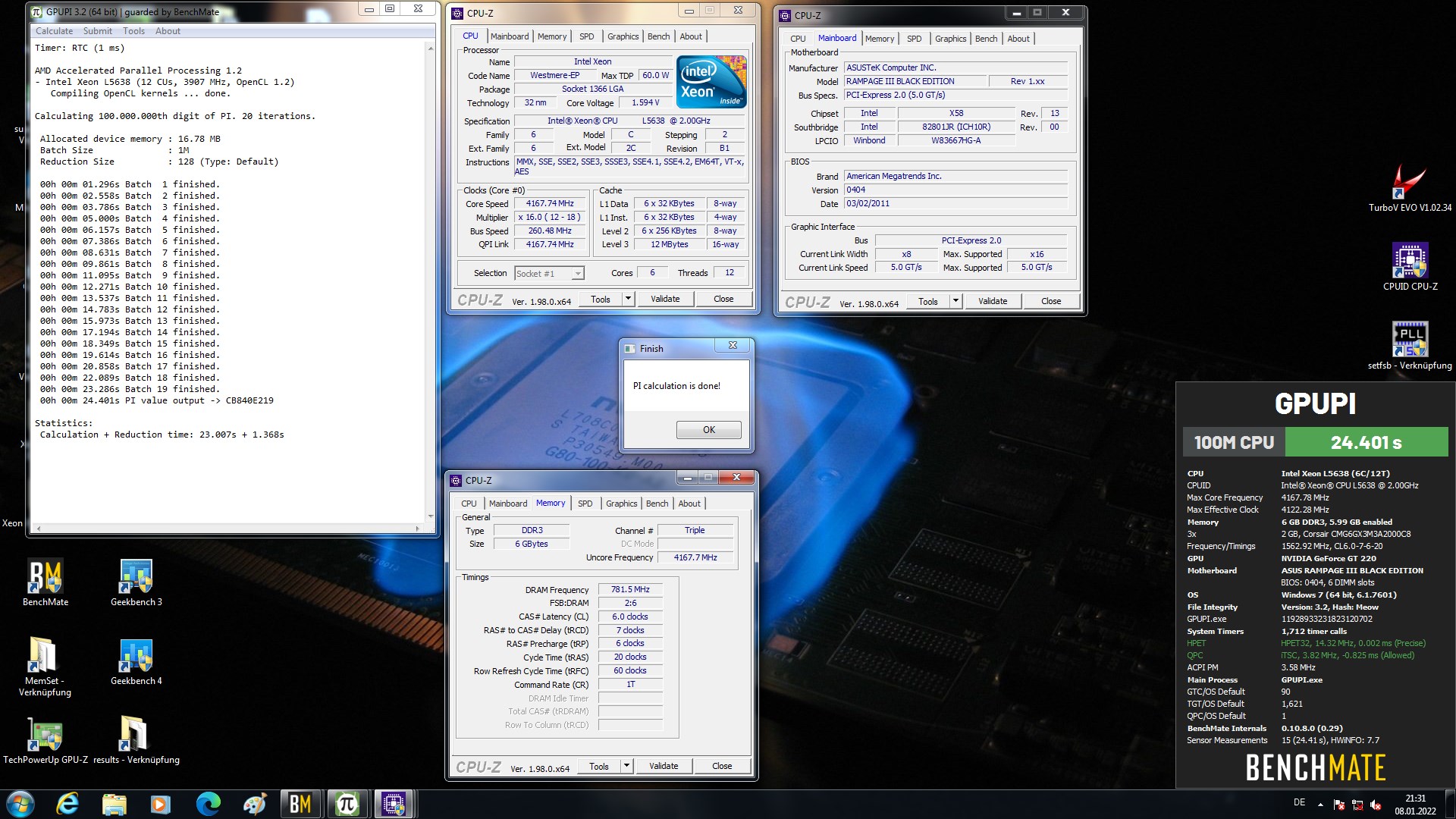Open Calculate menu in GPUPI
This screenshot has height=819, width=1456.
55,31
